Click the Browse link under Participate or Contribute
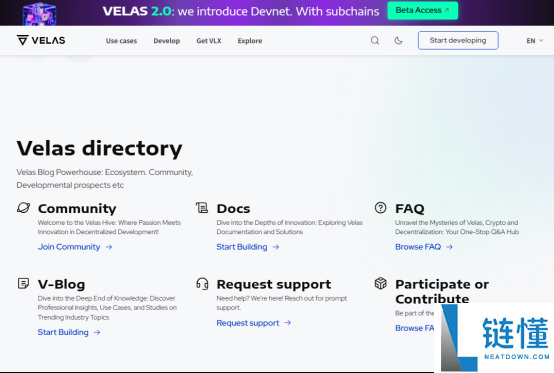Screen dimensions: 554x373 point(414,328)
